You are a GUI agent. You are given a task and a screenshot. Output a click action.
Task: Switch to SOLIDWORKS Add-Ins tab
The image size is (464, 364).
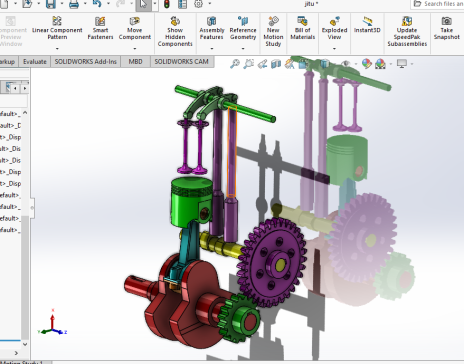click(x=85, y=62)
